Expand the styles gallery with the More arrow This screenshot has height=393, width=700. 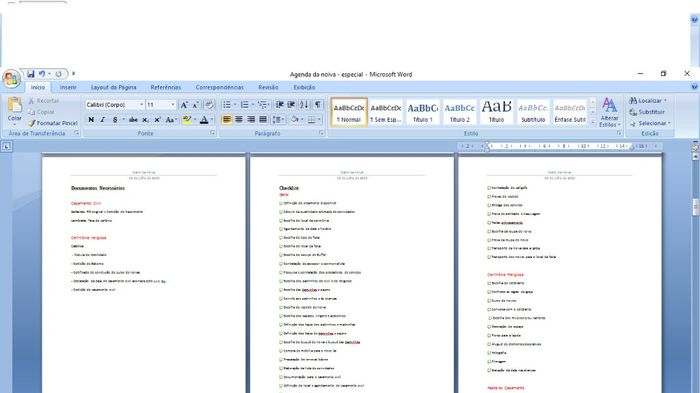click(592, 122)
